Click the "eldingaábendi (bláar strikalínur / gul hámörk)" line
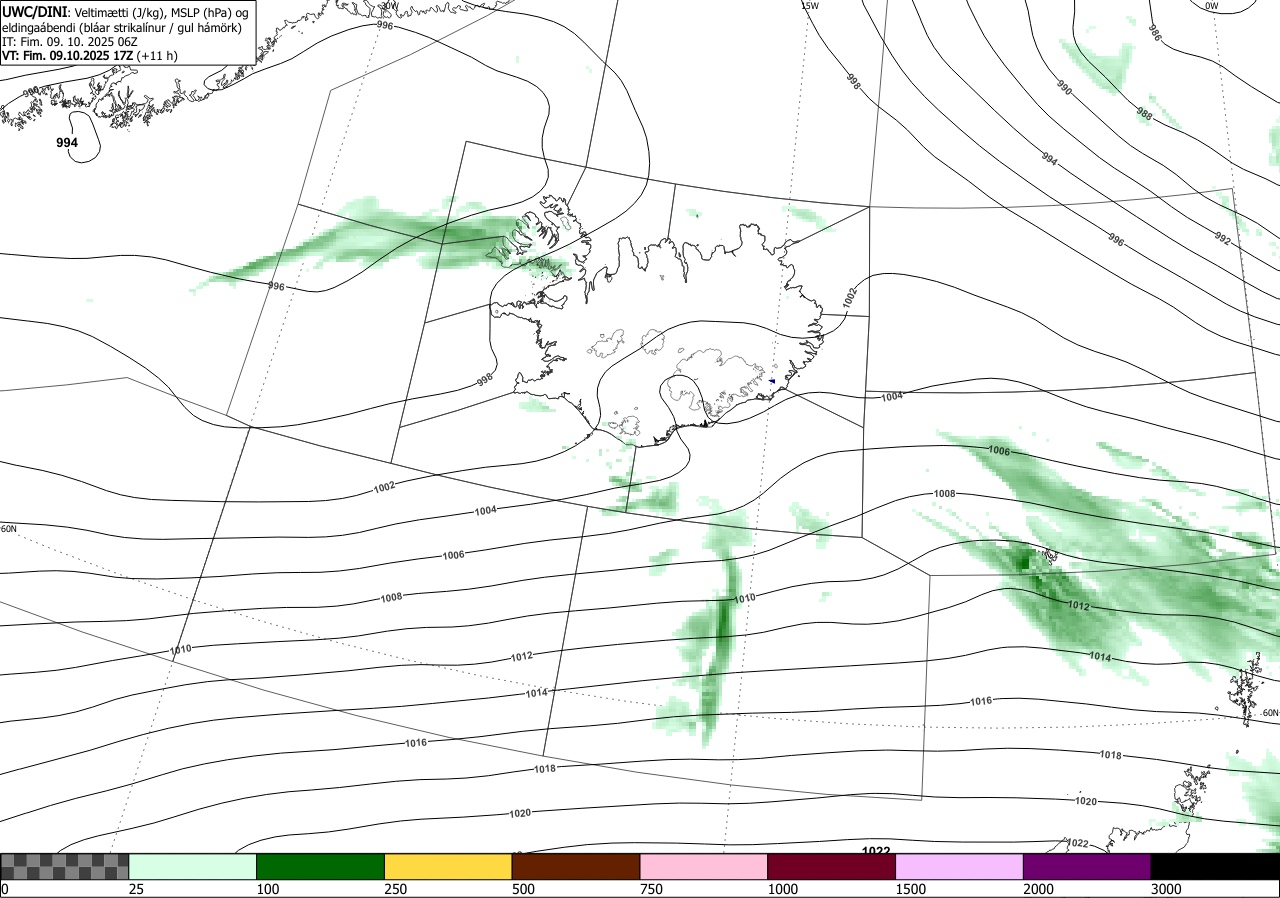This screenshot has height=898, width=1280. (121, 27)
